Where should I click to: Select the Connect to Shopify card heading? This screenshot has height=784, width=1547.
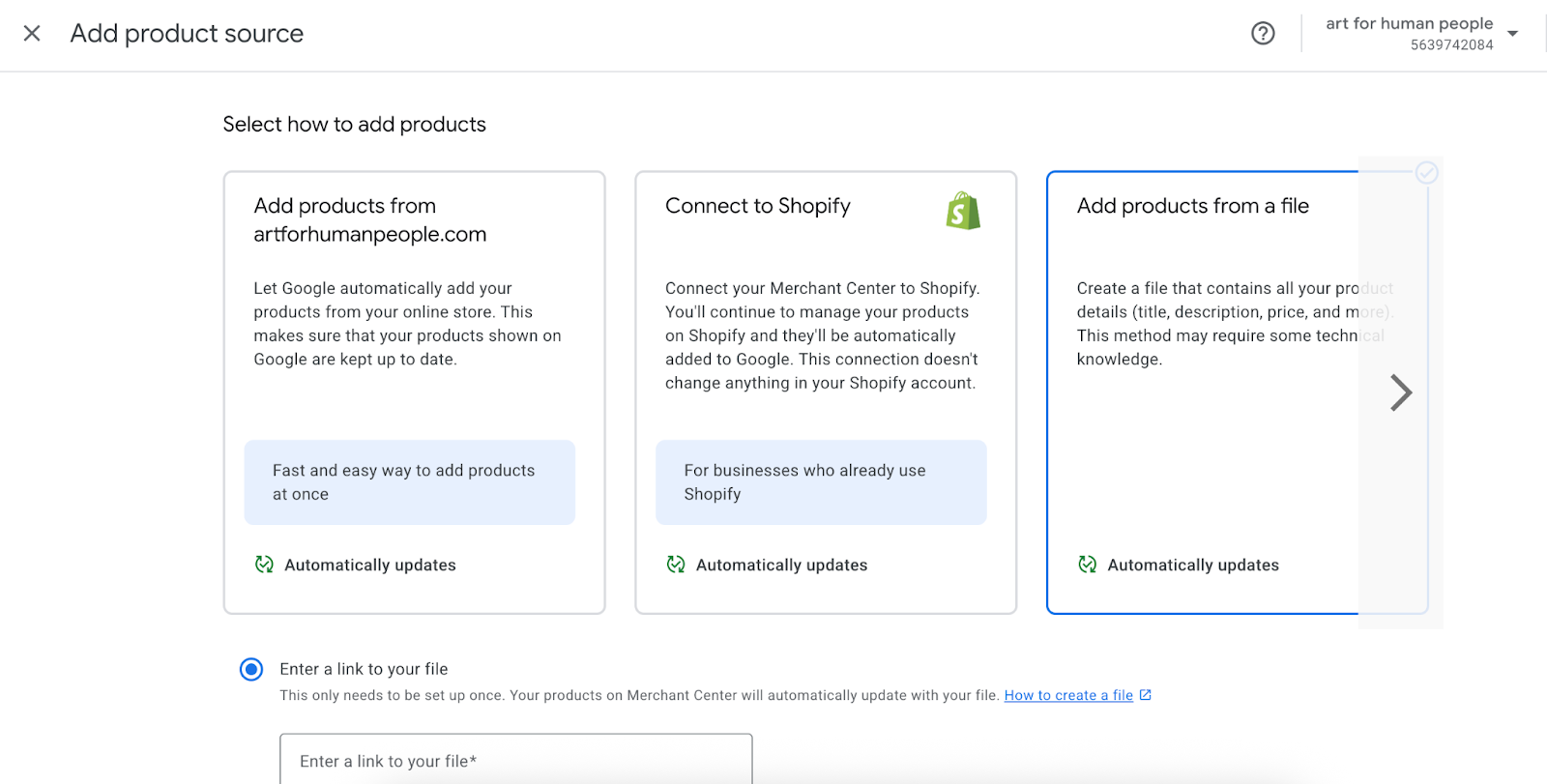[758, 206]
